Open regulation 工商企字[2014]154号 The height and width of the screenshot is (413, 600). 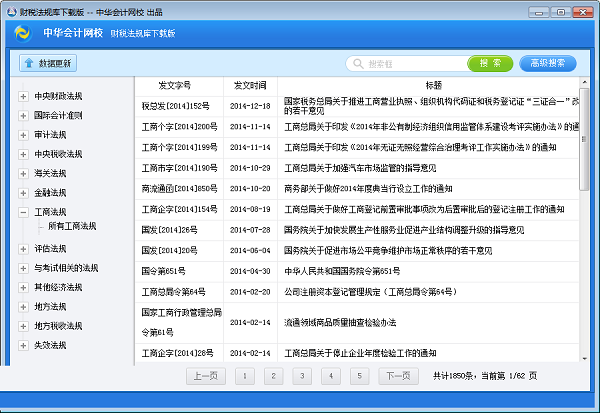[179, 209]
